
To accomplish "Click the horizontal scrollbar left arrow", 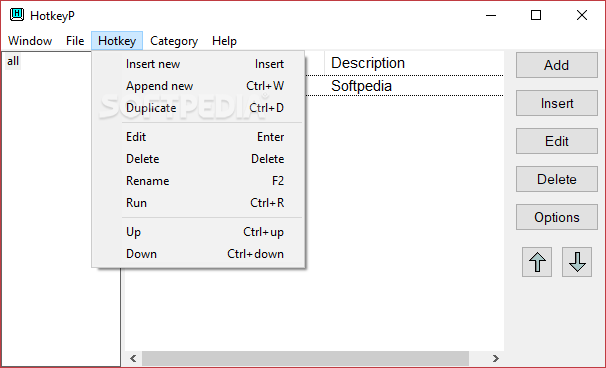I will 133,358.
